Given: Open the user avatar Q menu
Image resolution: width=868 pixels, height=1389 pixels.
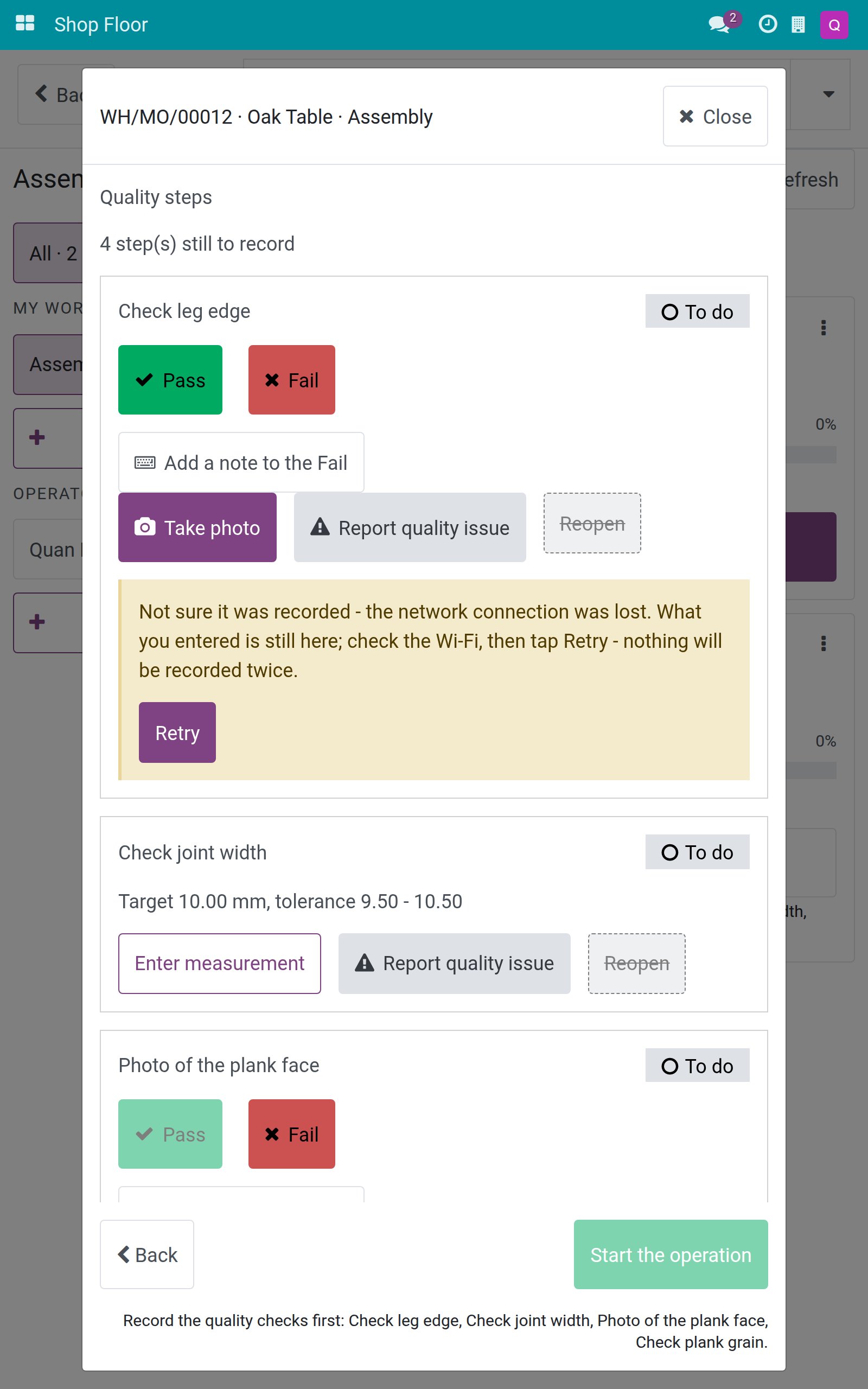Looking at the screenshot, I should click(x=834, y=24).
